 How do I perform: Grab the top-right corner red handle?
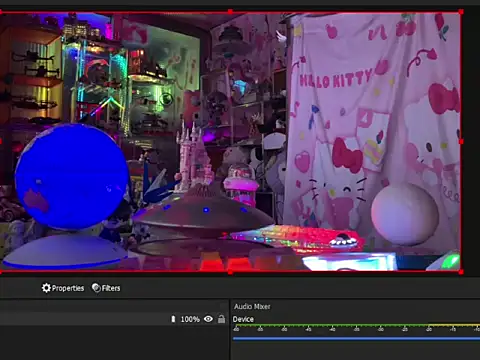tap(461, 12)
